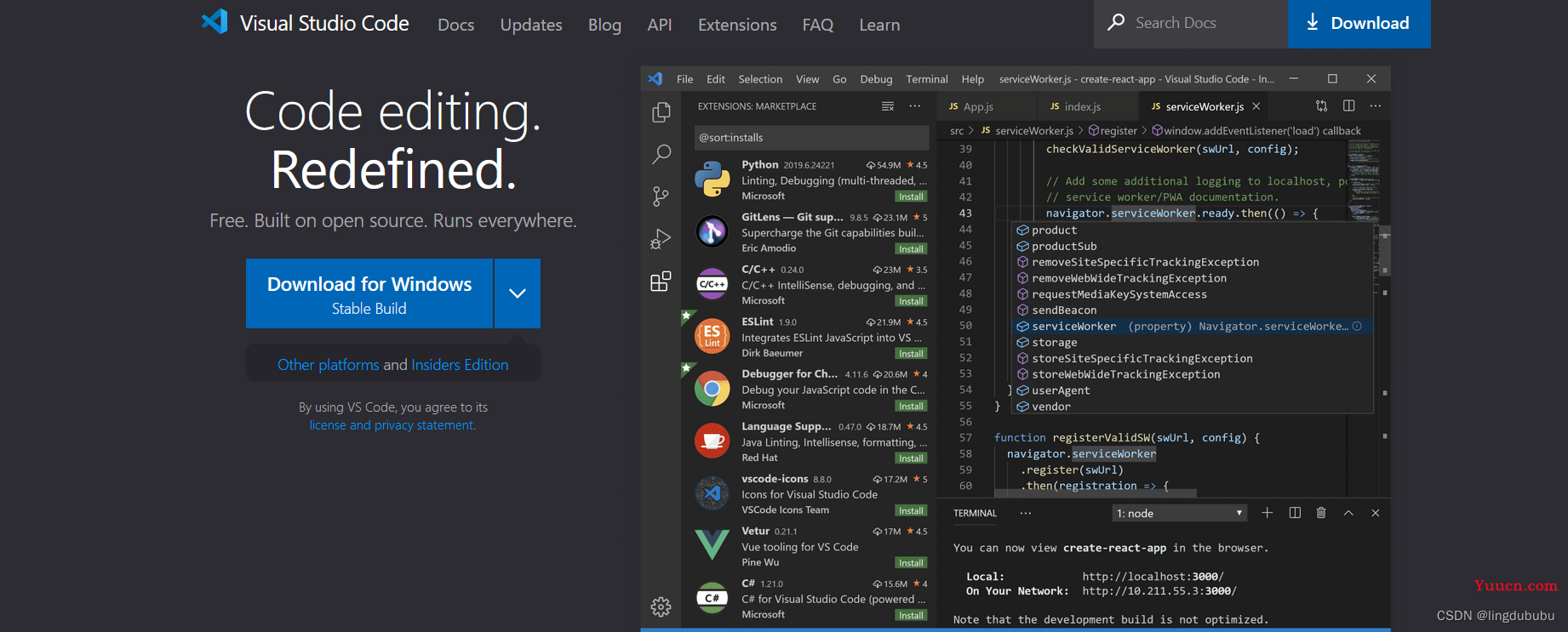Click the search magnifier icon in header
The image size is (1568, 632).
pyautogui.click(x=1116, y=22)
